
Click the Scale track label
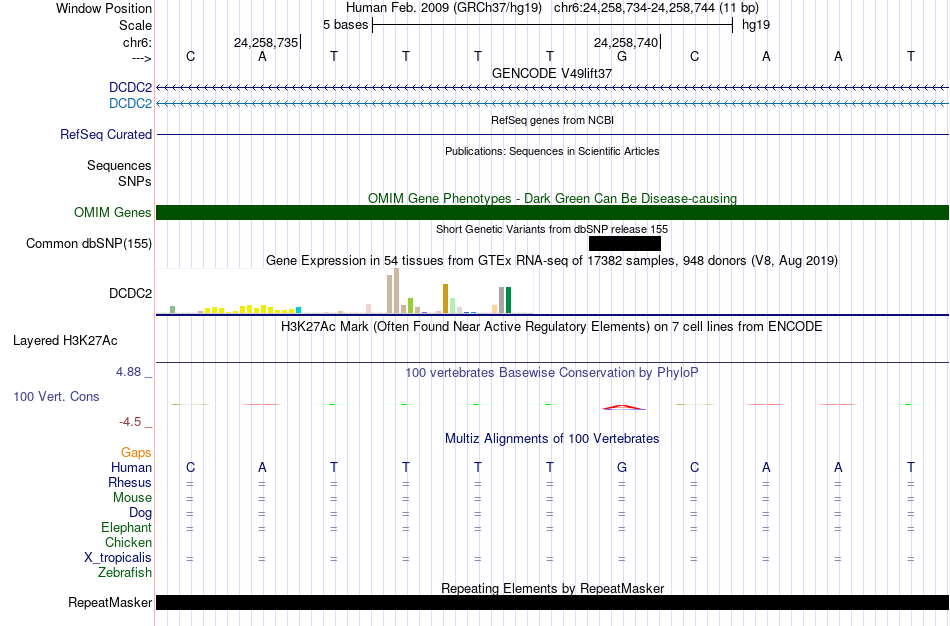pos(136,25)
